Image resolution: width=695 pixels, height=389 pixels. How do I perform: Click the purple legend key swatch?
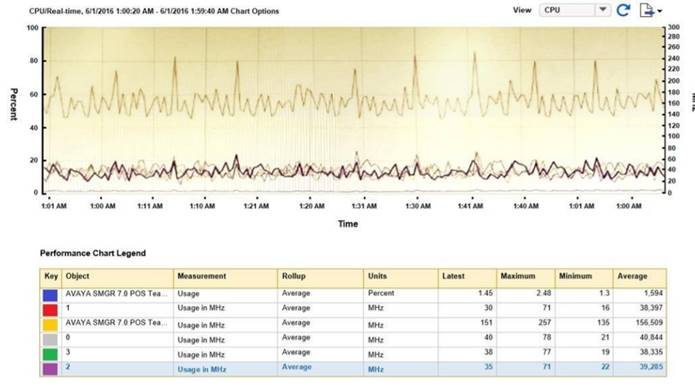tap(50, 369)
